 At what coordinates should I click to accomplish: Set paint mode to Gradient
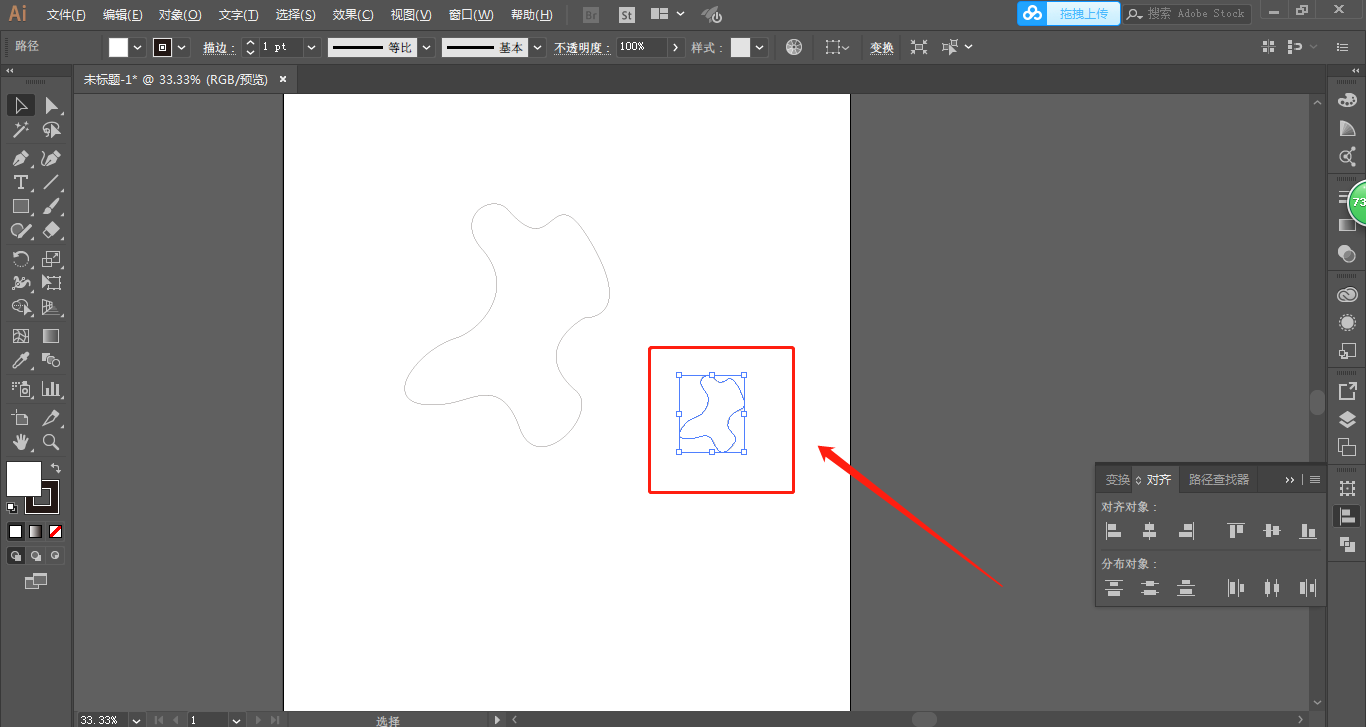point(35,531)
